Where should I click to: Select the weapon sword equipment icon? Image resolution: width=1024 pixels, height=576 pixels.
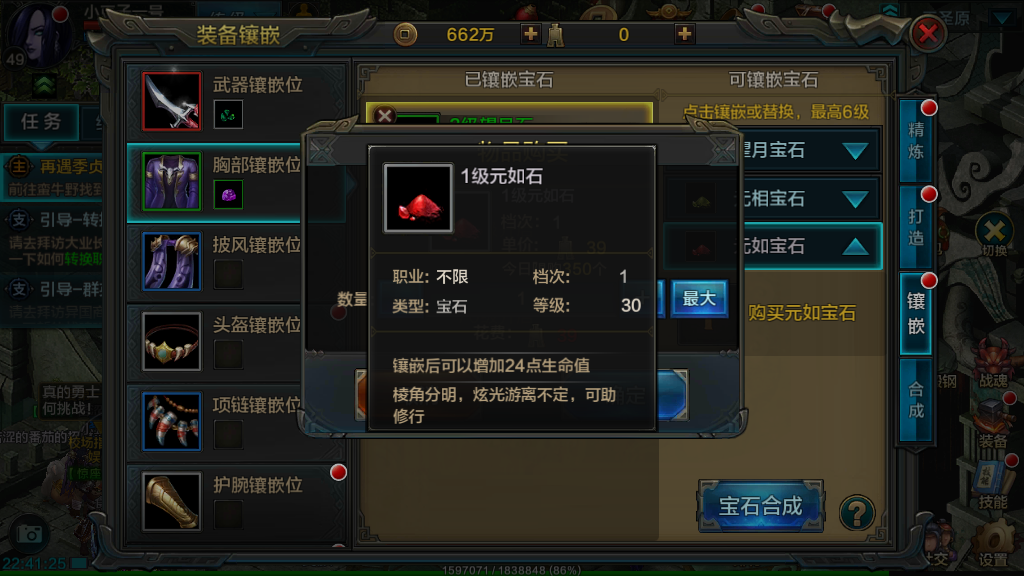pyautogui.click(x=171, y=101)
